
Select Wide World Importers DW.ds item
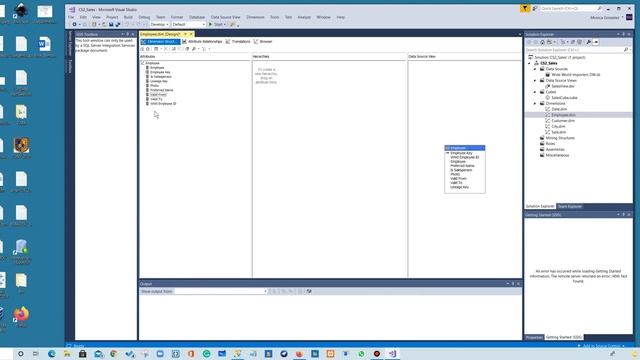pyautogui.click(x=573, y=75)
